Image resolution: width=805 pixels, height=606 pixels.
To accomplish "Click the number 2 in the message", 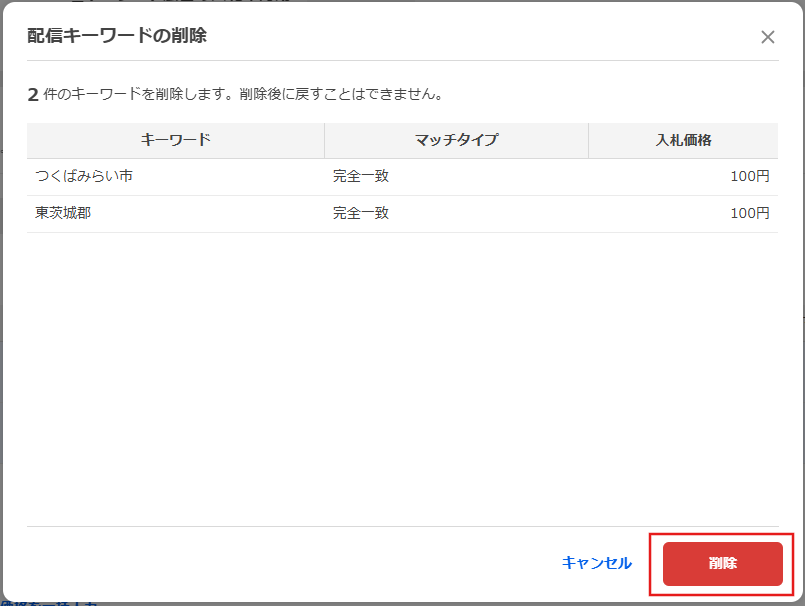I will pos(33,95).
